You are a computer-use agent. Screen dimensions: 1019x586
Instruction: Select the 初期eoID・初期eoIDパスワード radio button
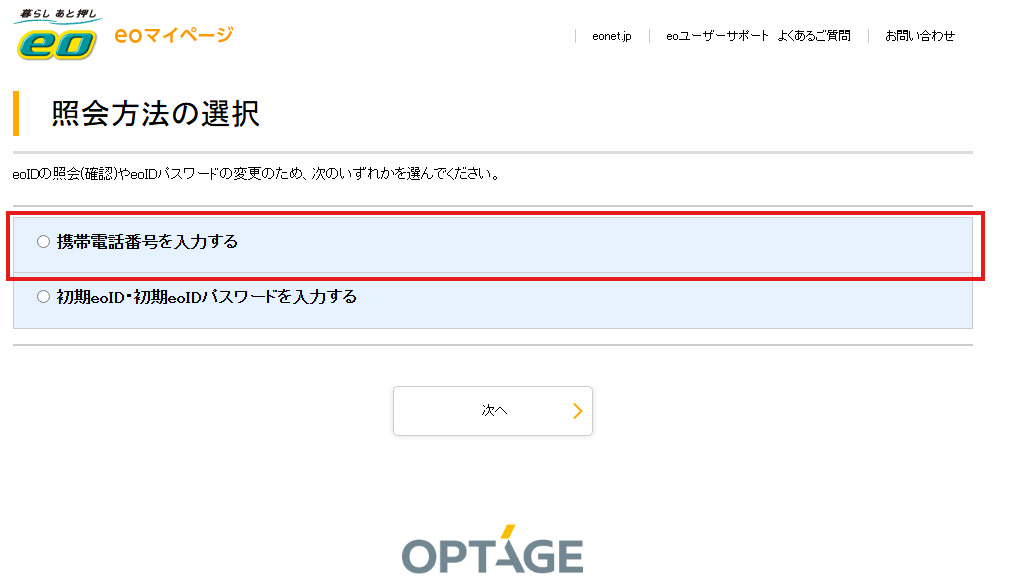pos(43,297)
